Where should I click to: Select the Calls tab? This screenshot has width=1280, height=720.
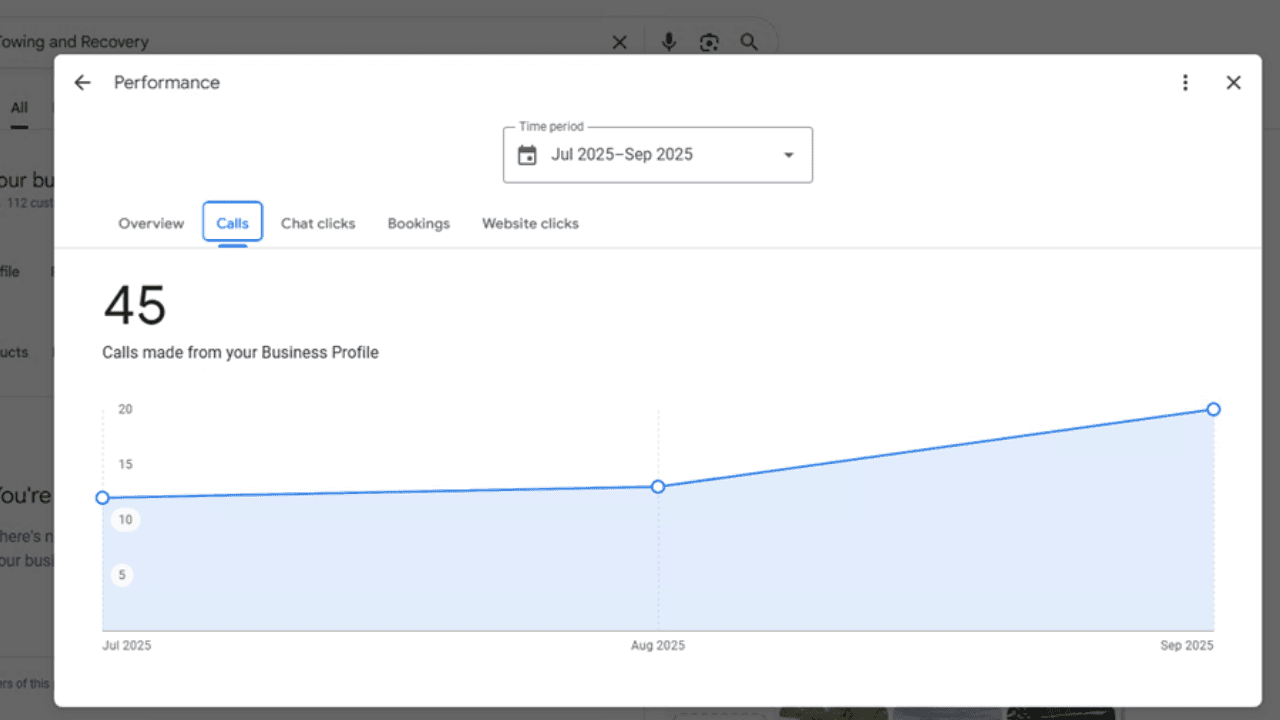point(232,223)
